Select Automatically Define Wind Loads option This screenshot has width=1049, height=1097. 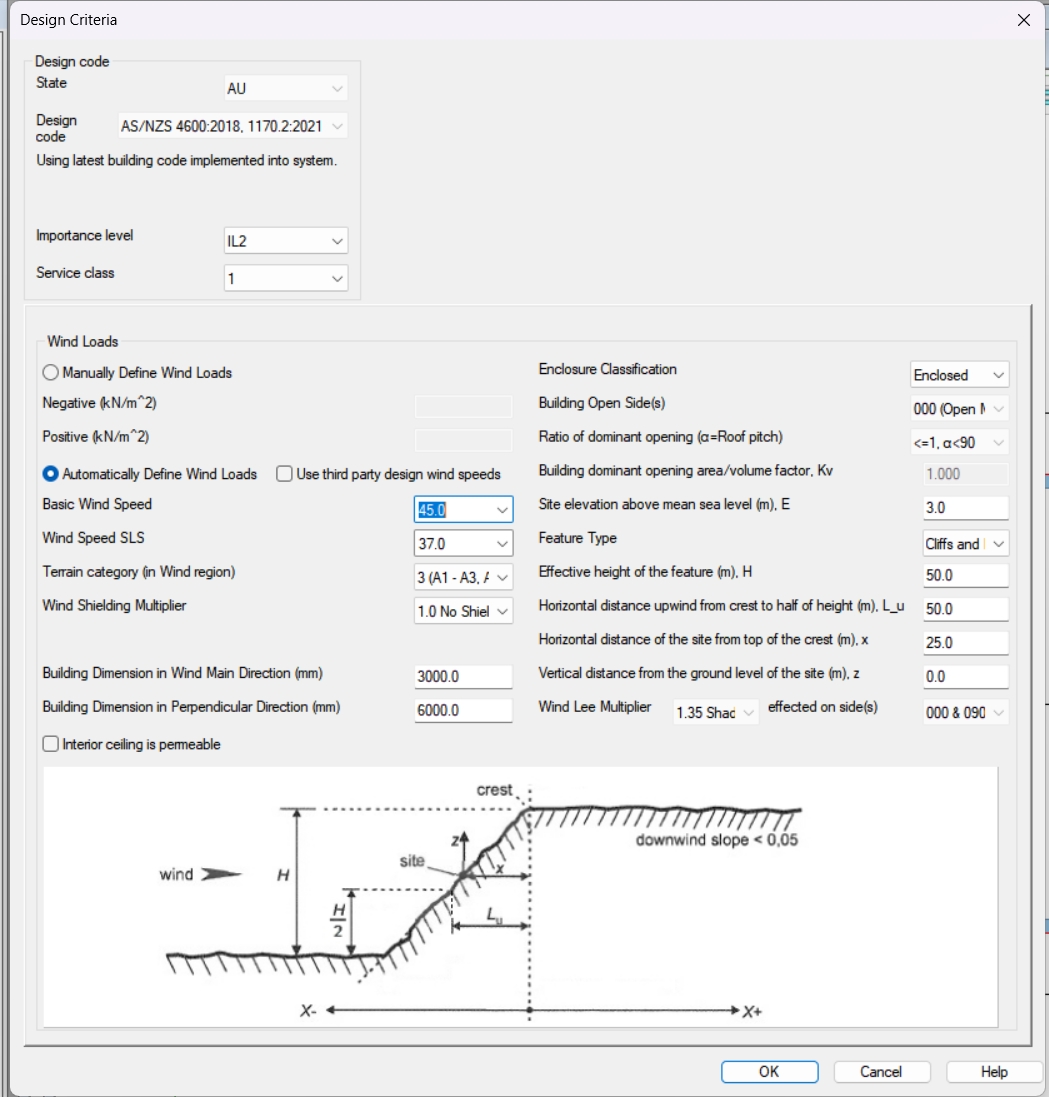(x=51, y=474)
